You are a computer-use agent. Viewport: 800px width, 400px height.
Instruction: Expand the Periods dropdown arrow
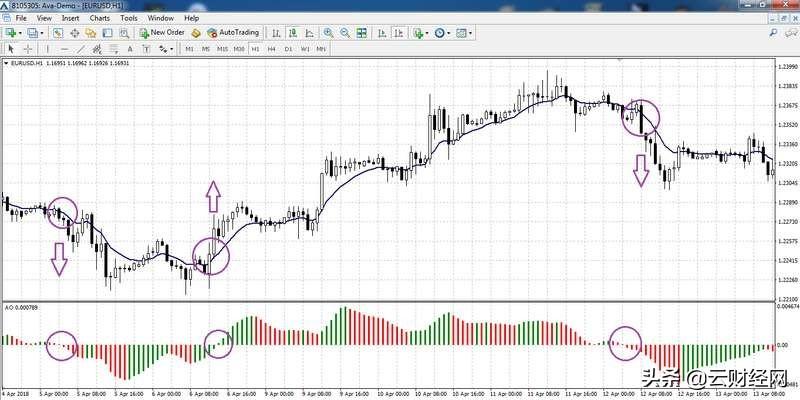448,33
